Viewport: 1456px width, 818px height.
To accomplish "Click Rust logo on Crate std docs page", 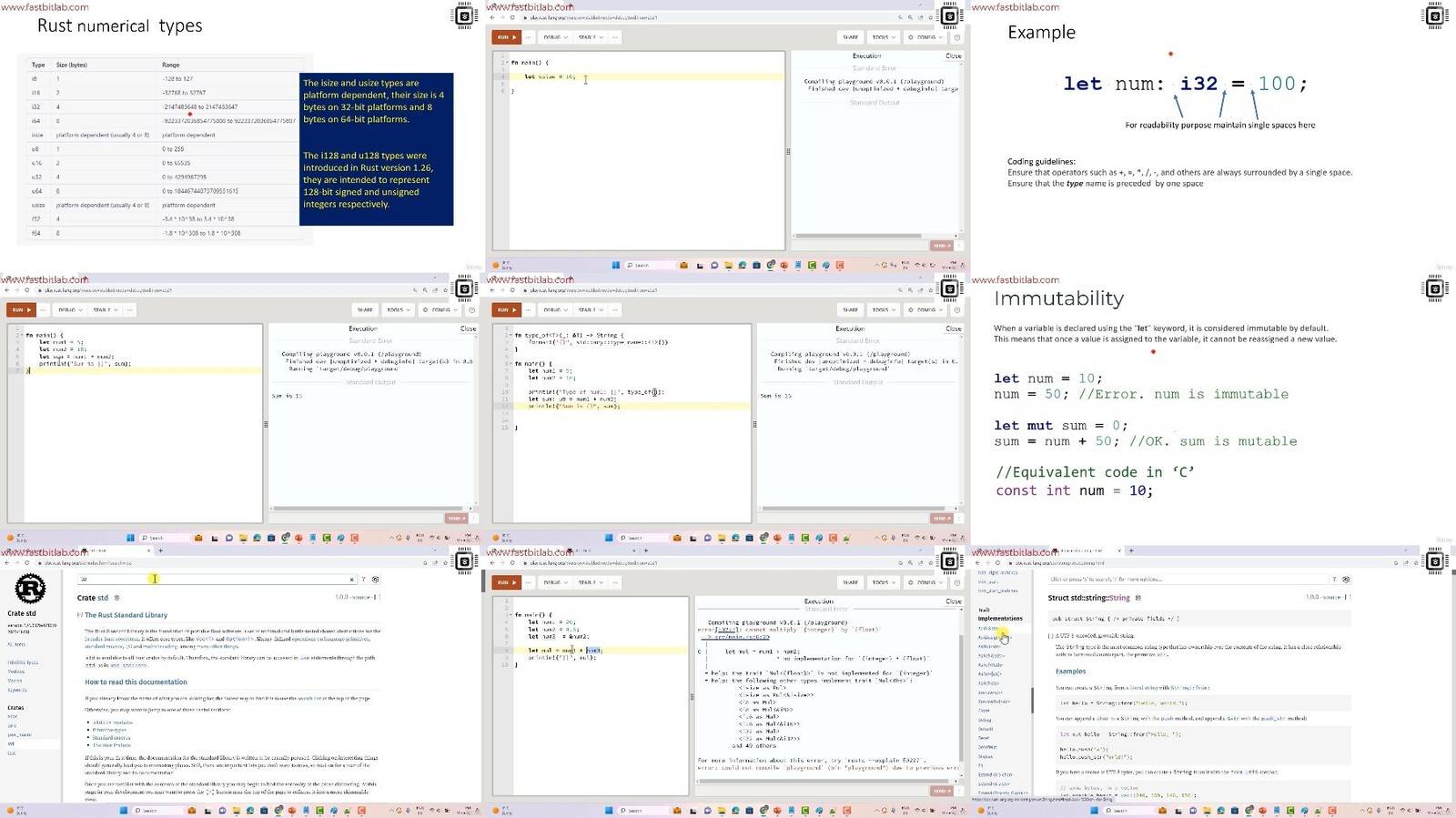I will click(x=30, y=589).
